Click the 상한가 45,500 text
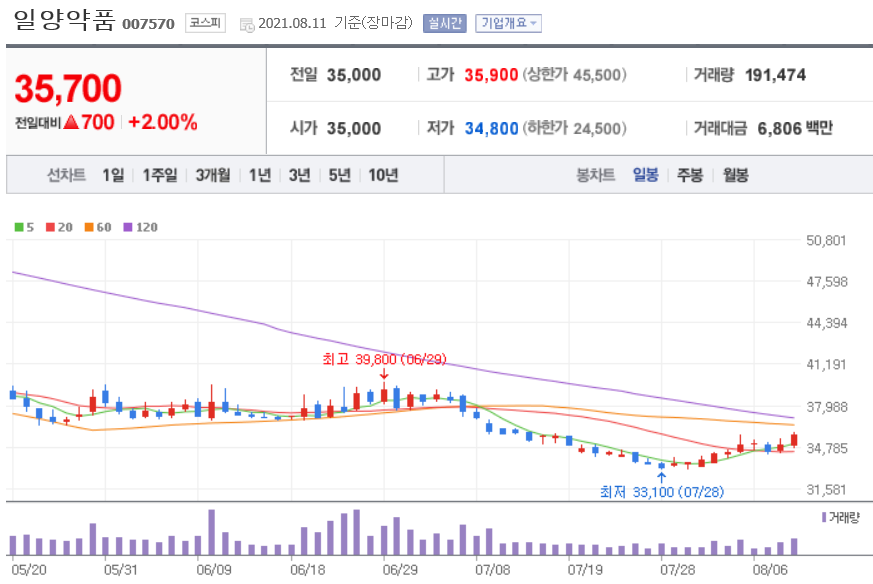The height and width of the screenshot is (584, 873). [x=574, y=75]
